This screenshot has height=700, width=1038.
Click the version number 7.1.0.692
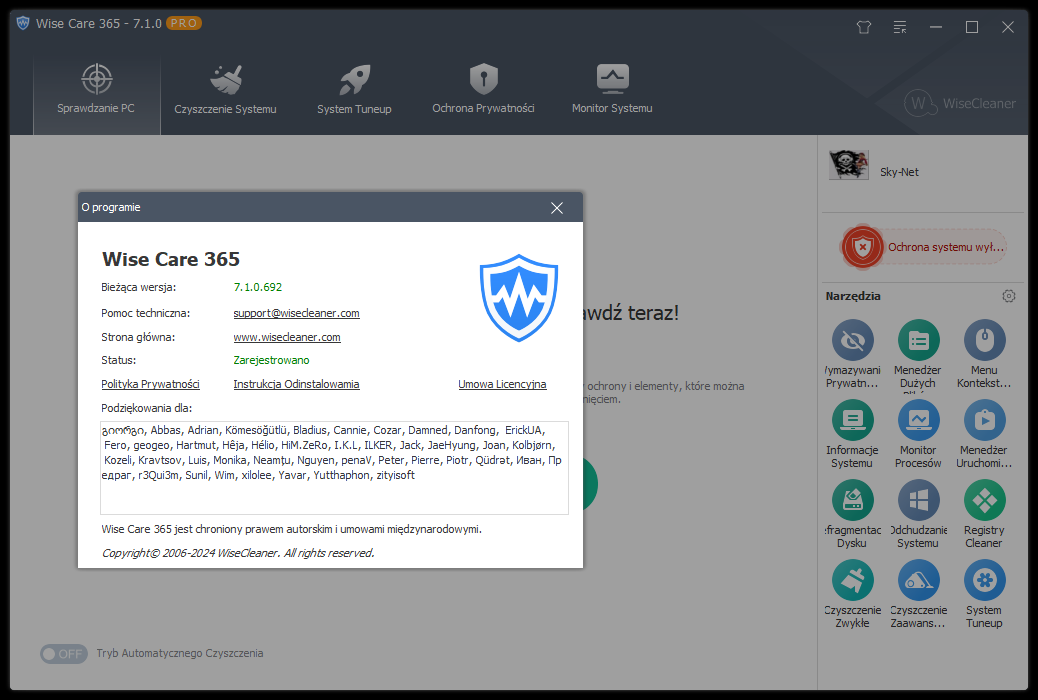(x=258, y=287)
